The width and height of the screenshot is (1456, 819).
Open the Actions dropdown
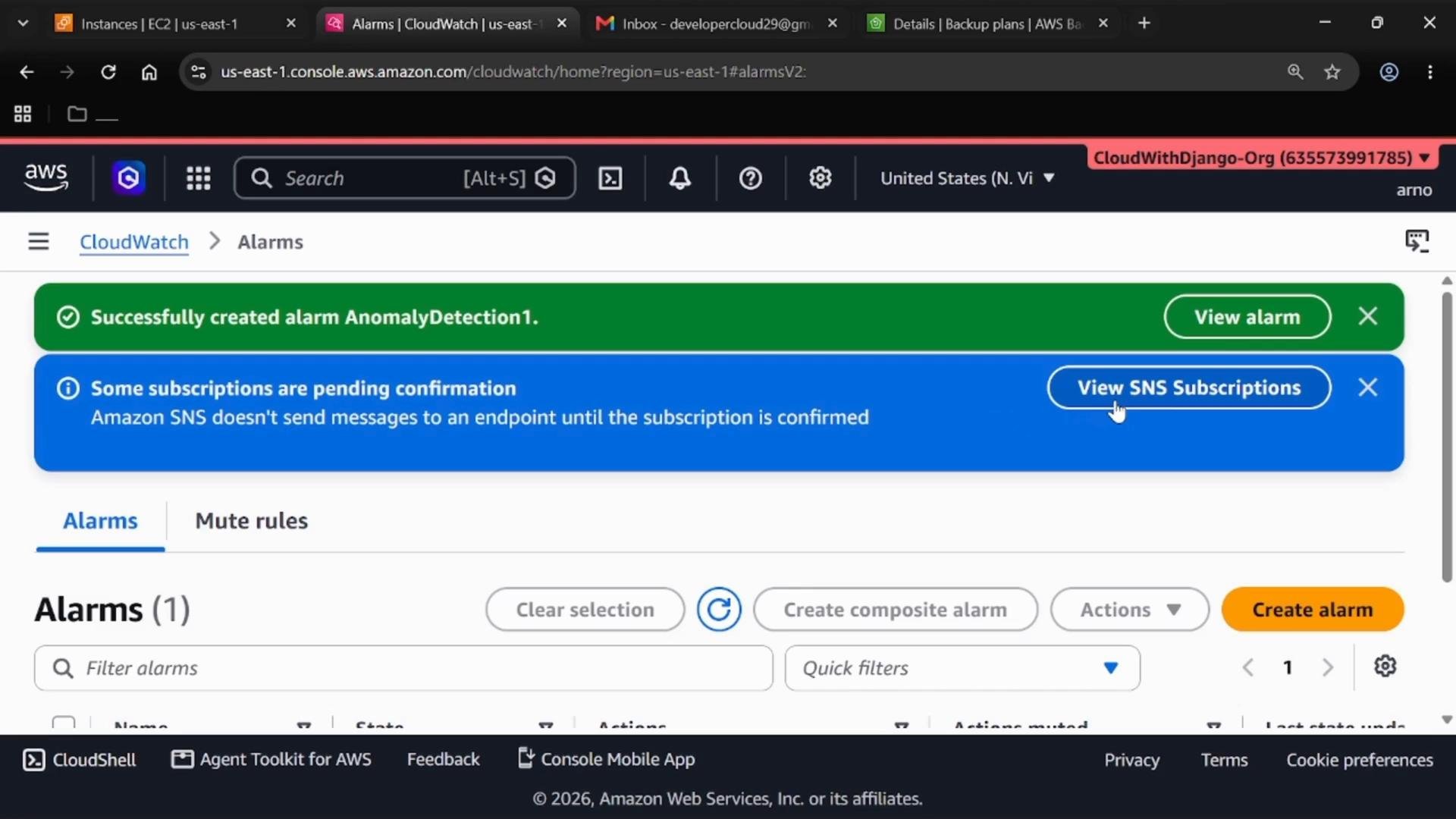pyautogui.click(x=1129, y=609)
